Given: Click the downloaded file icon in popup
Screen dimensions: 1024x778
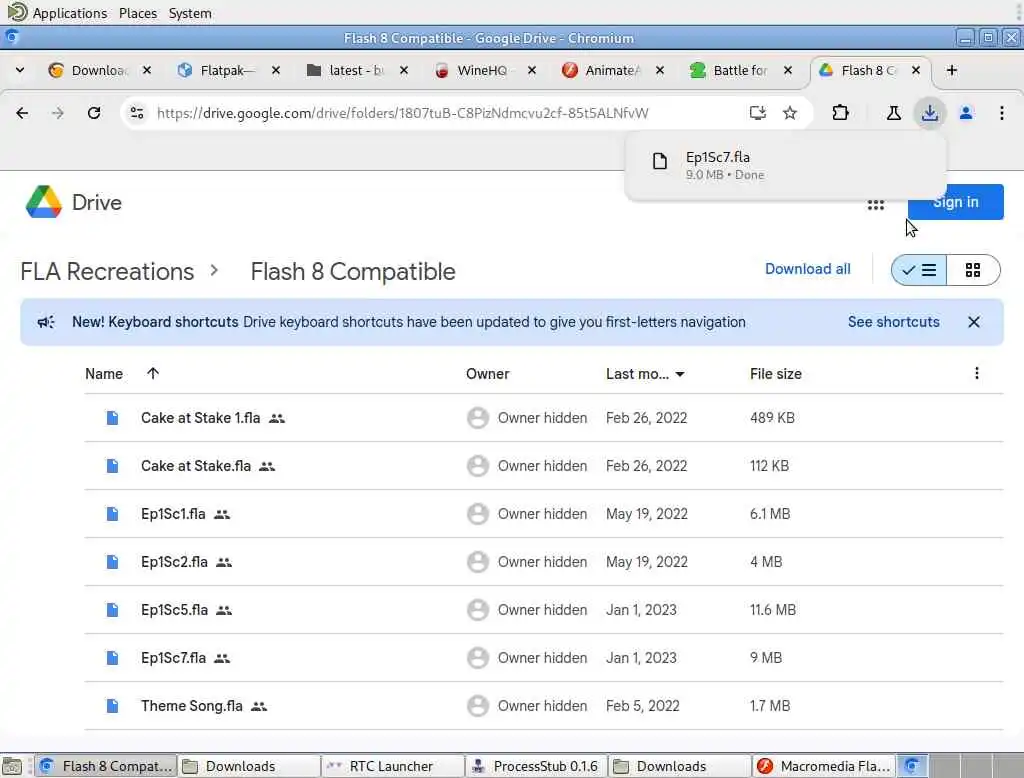Looking at the screenshot, I should (660, 161).
